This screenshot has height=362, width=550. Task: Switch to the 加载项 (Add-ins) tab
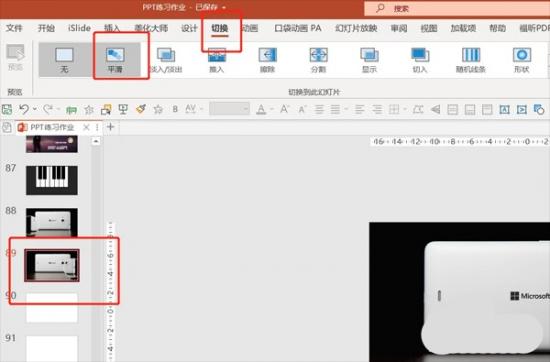point(463,28)
